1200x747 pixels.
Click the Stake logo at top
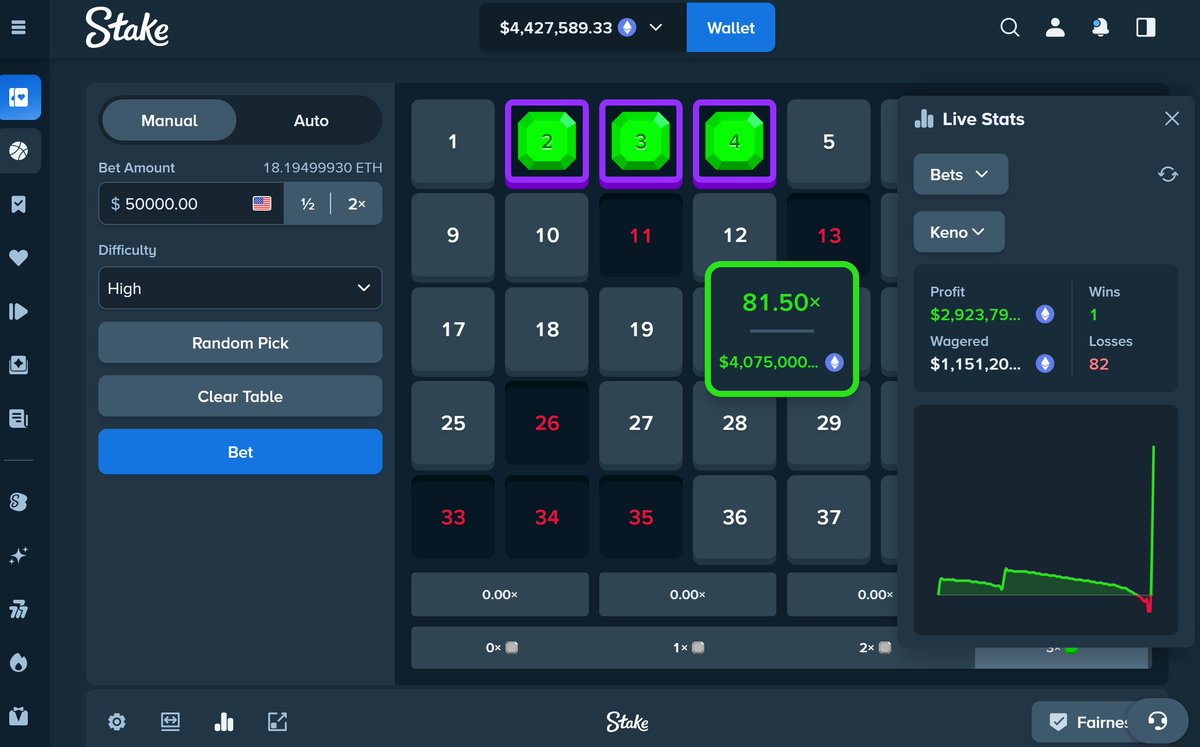(127, 27)
